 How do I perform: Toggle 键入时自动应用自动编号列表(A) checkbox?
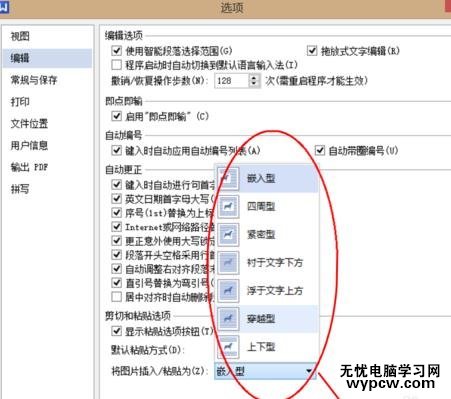[116, 150]
